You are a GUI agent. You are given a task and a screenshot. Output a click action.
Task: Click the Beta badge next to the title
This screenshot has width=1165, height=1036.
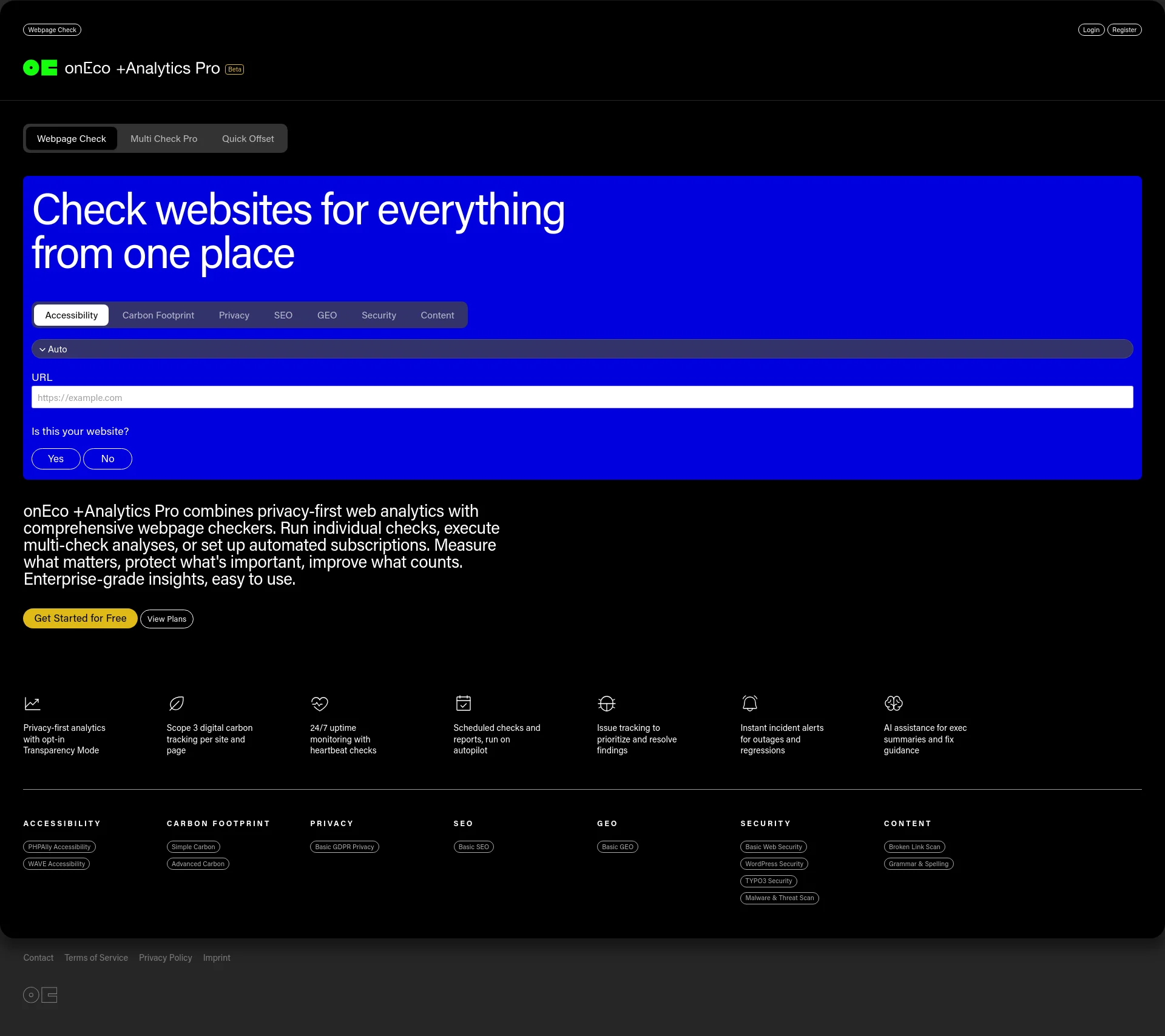pos(235,69)
